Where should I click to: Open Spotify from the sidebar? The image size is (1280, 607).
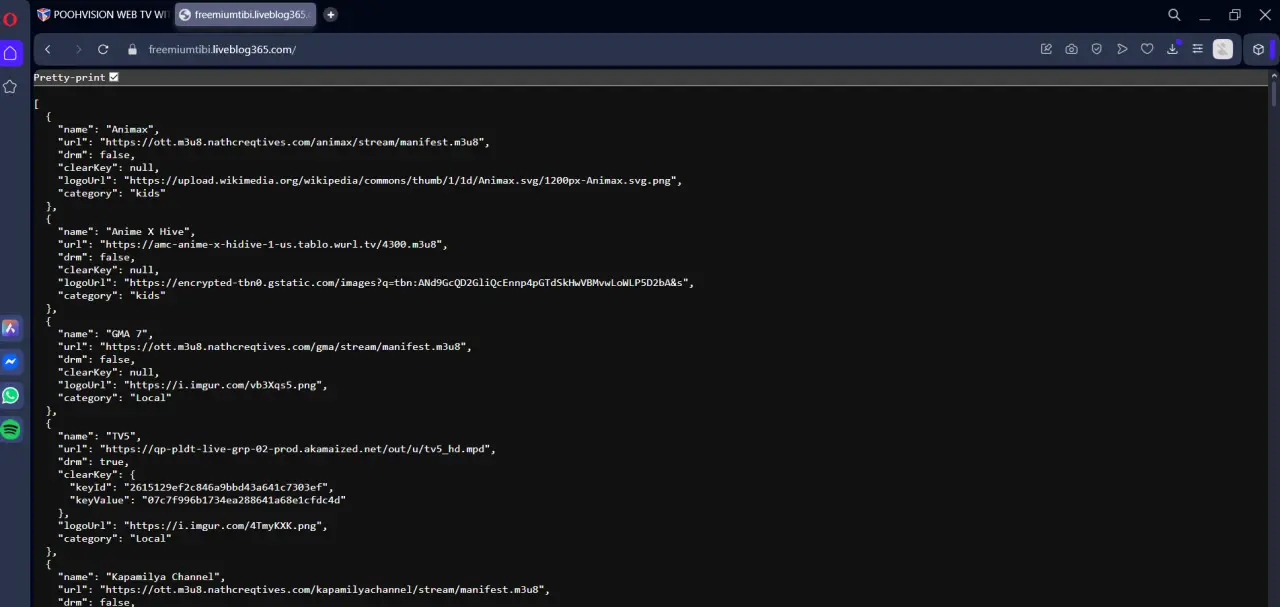tap(11, 429)
